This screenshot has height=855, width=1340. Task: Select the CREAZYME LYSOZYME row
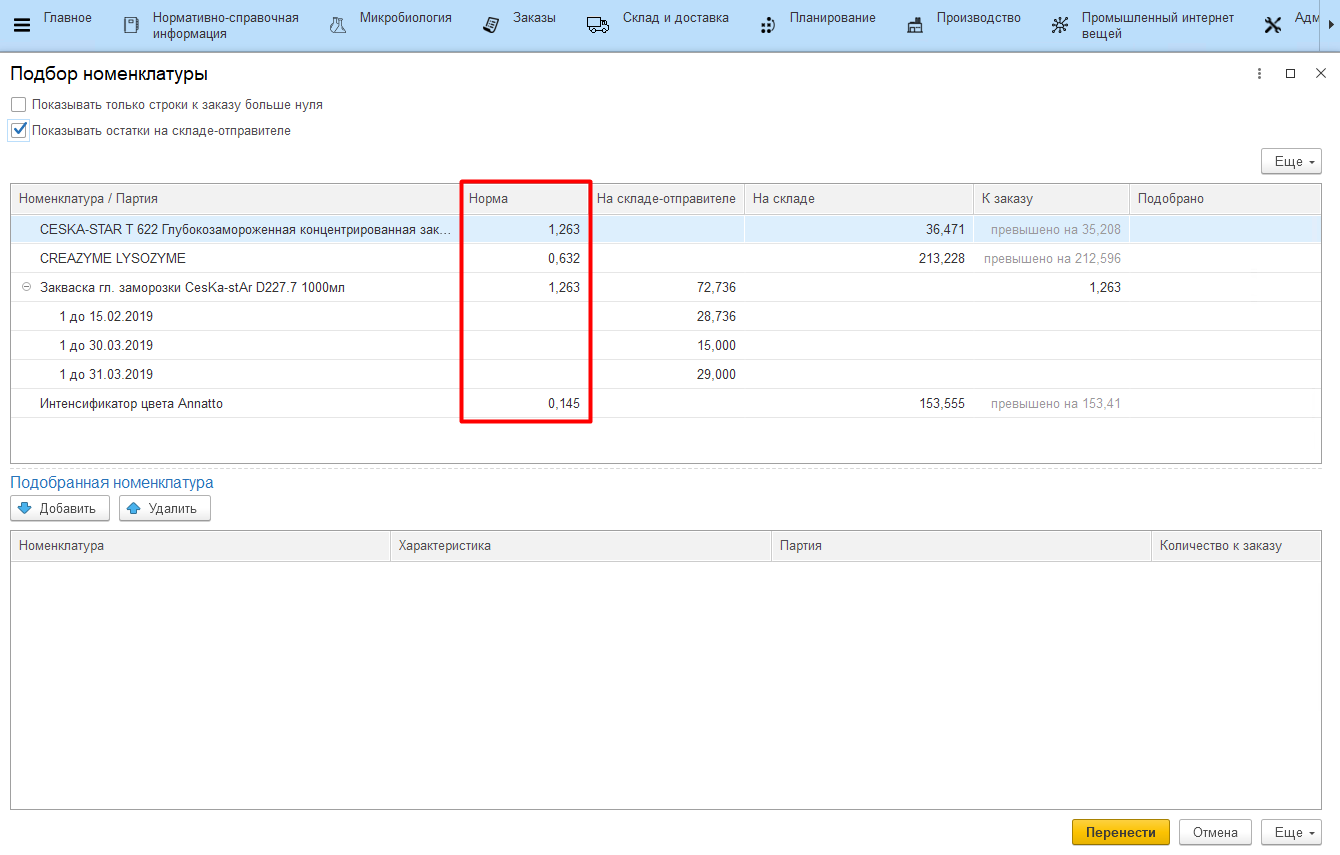click(x=113, y=259)
